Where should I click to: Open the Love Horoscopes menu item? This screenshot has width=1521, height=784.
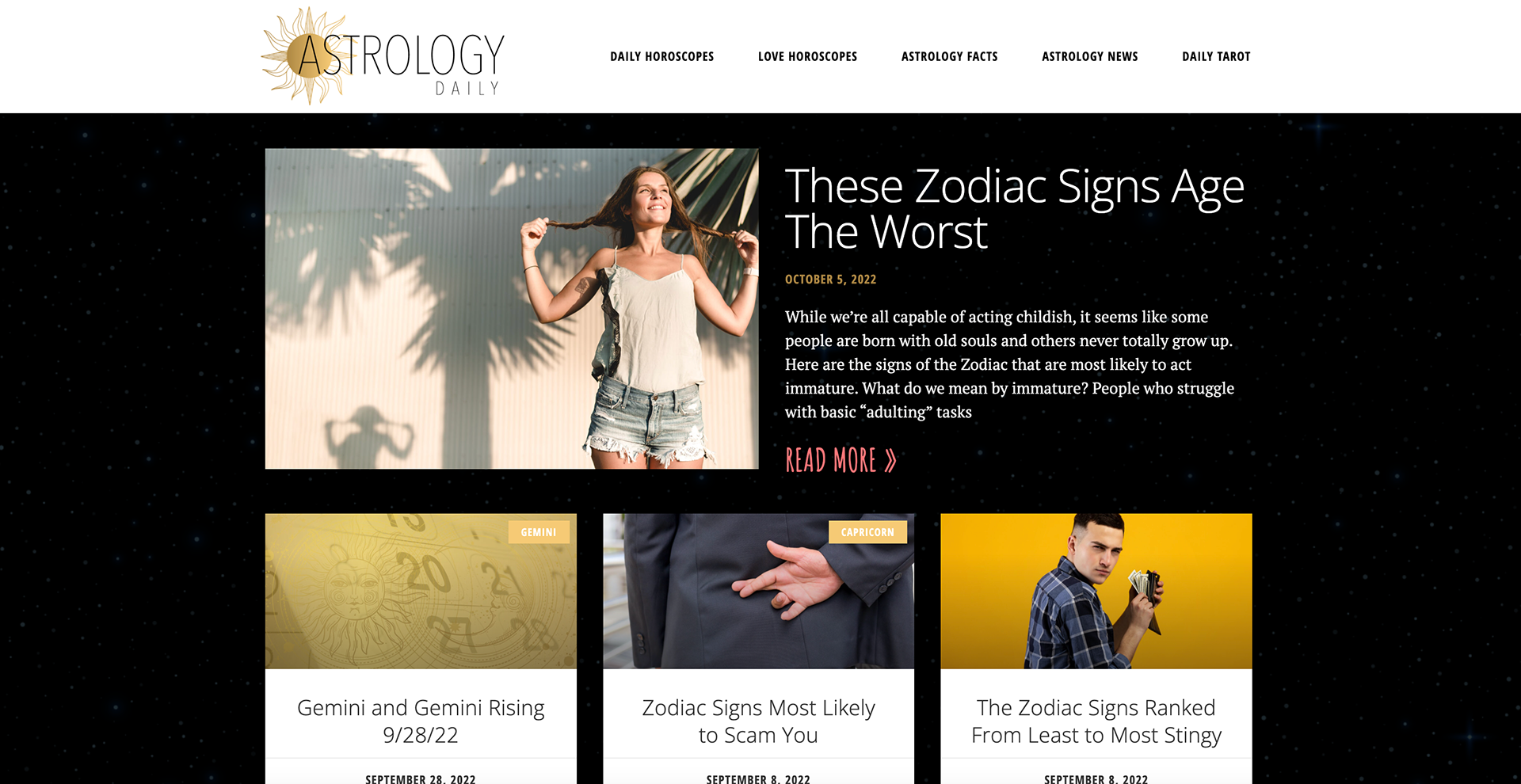click(807, 56)
